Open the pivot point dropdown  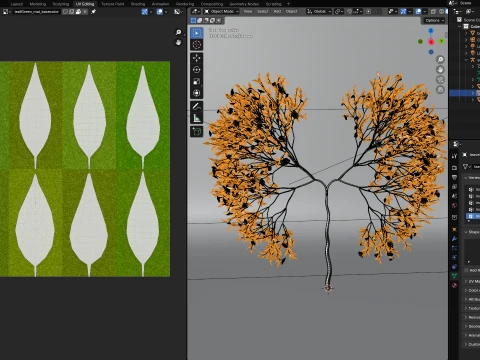339,11
